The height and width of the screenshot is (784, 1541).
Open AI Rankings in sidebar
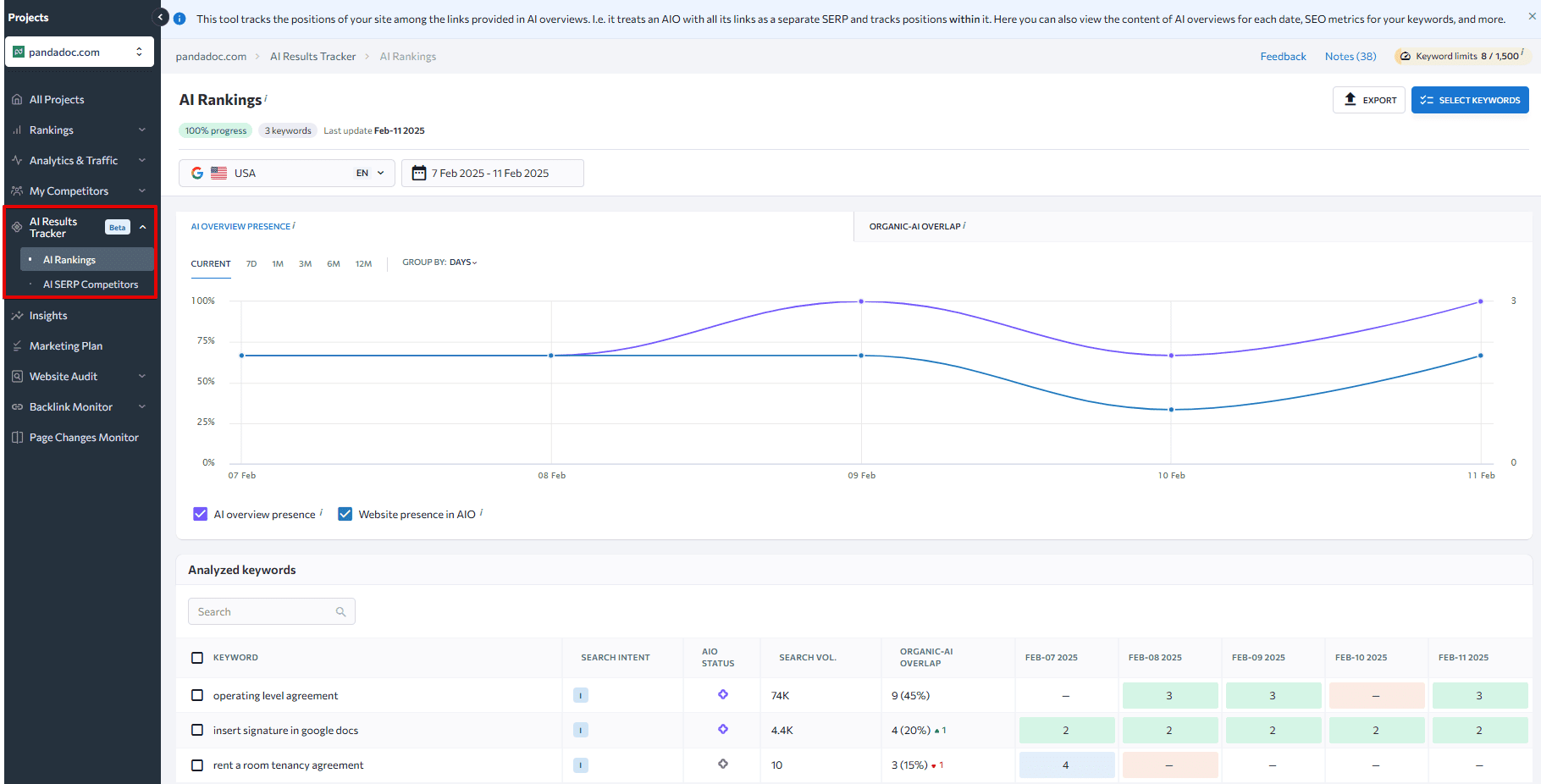[x=88, y=260]
